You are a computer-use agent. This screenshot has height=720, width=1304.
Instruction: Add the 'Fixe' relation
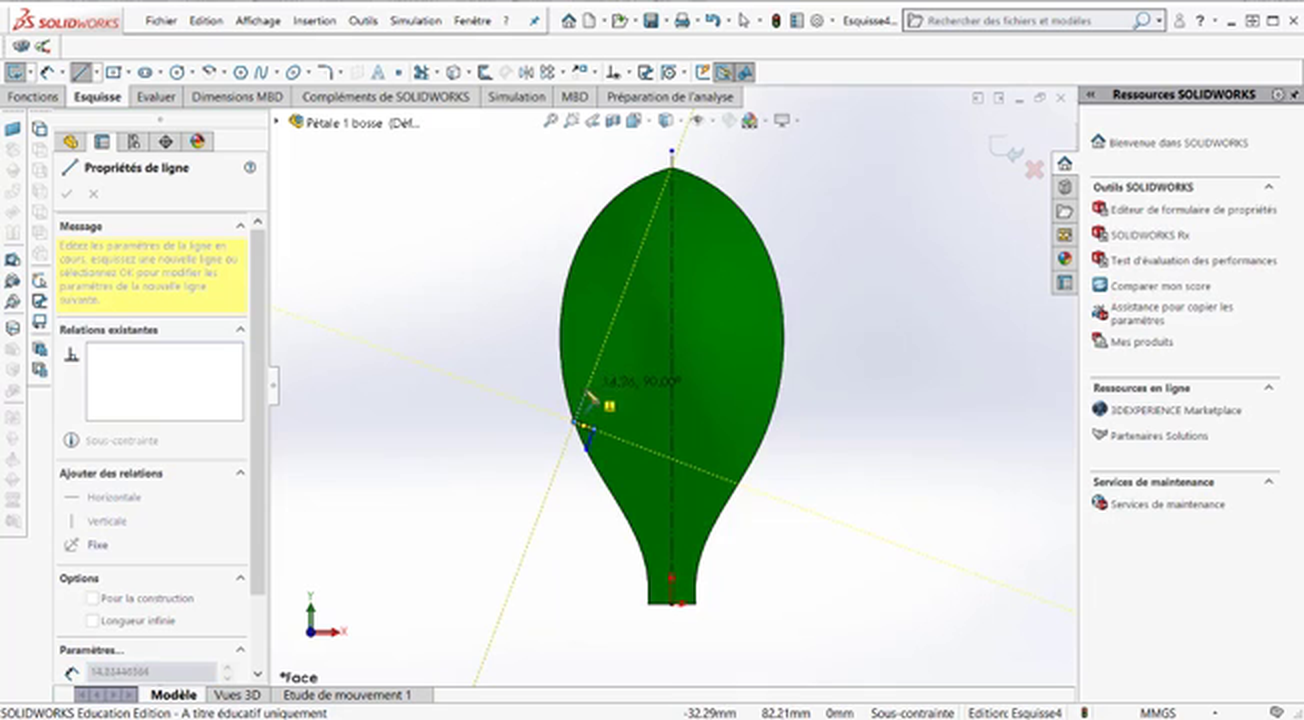97,545
